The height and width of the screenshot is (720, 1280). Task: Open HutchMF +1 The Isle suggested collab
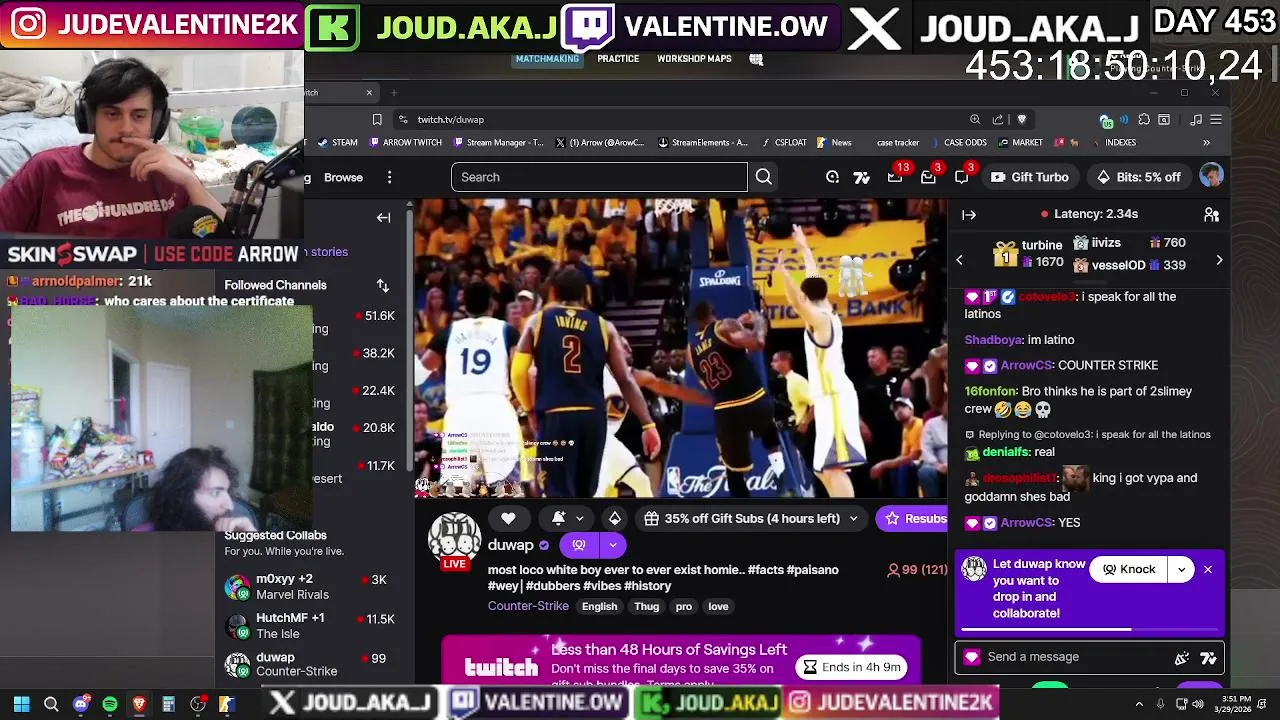[310, 626]
